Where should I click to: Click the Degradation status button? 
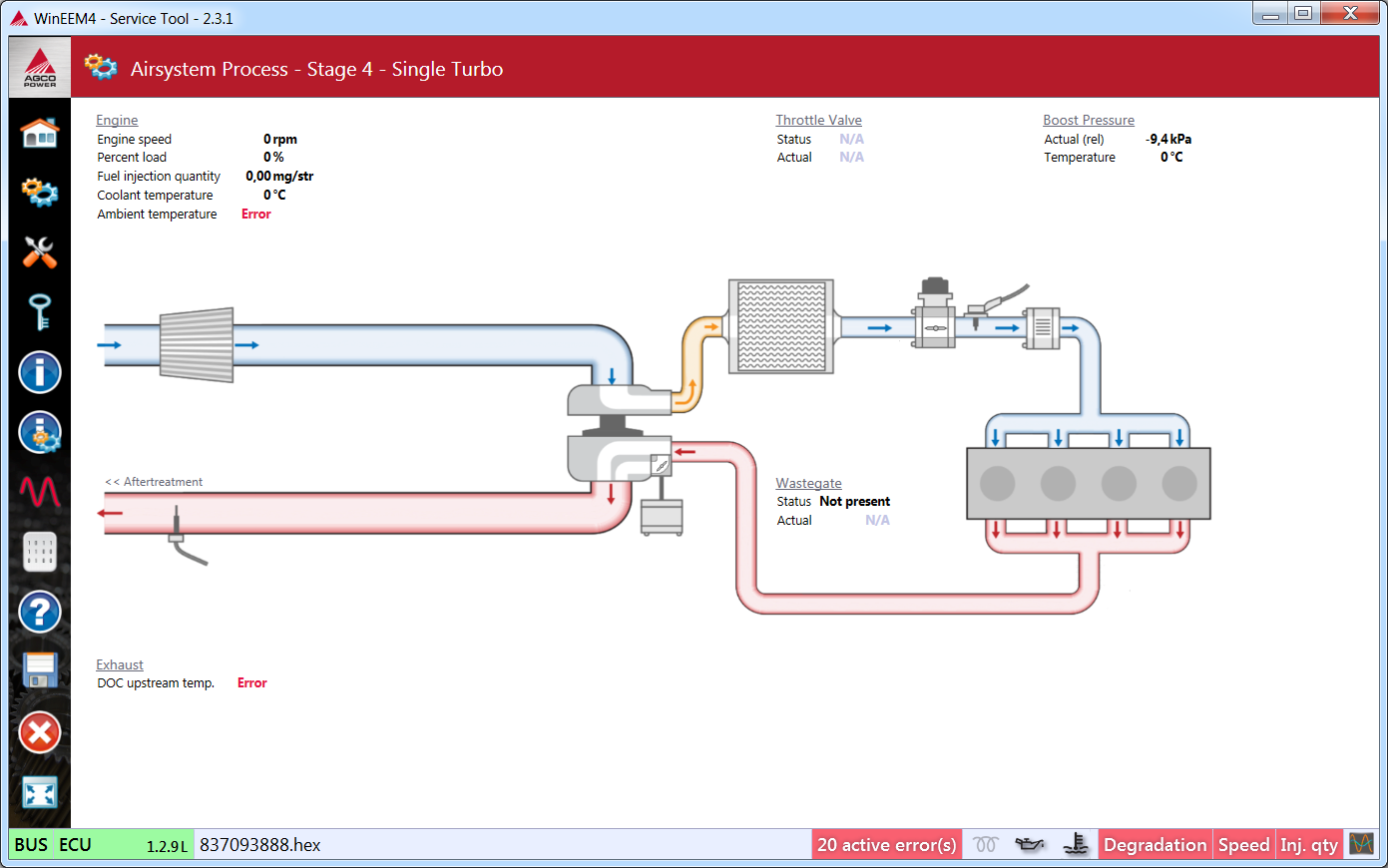[1155, 845]
